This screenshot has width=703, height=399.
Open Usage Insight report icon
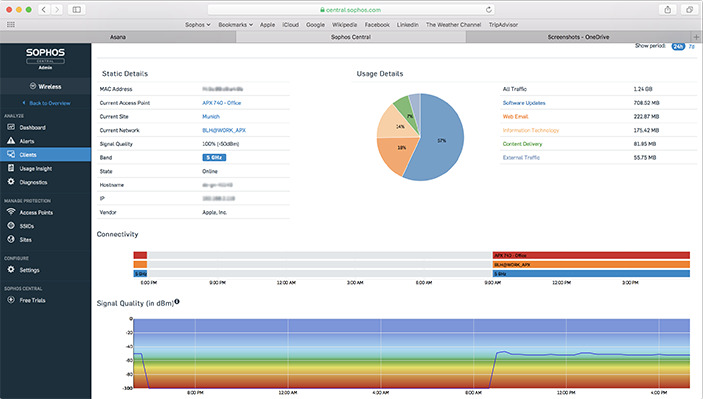(11, 168)
